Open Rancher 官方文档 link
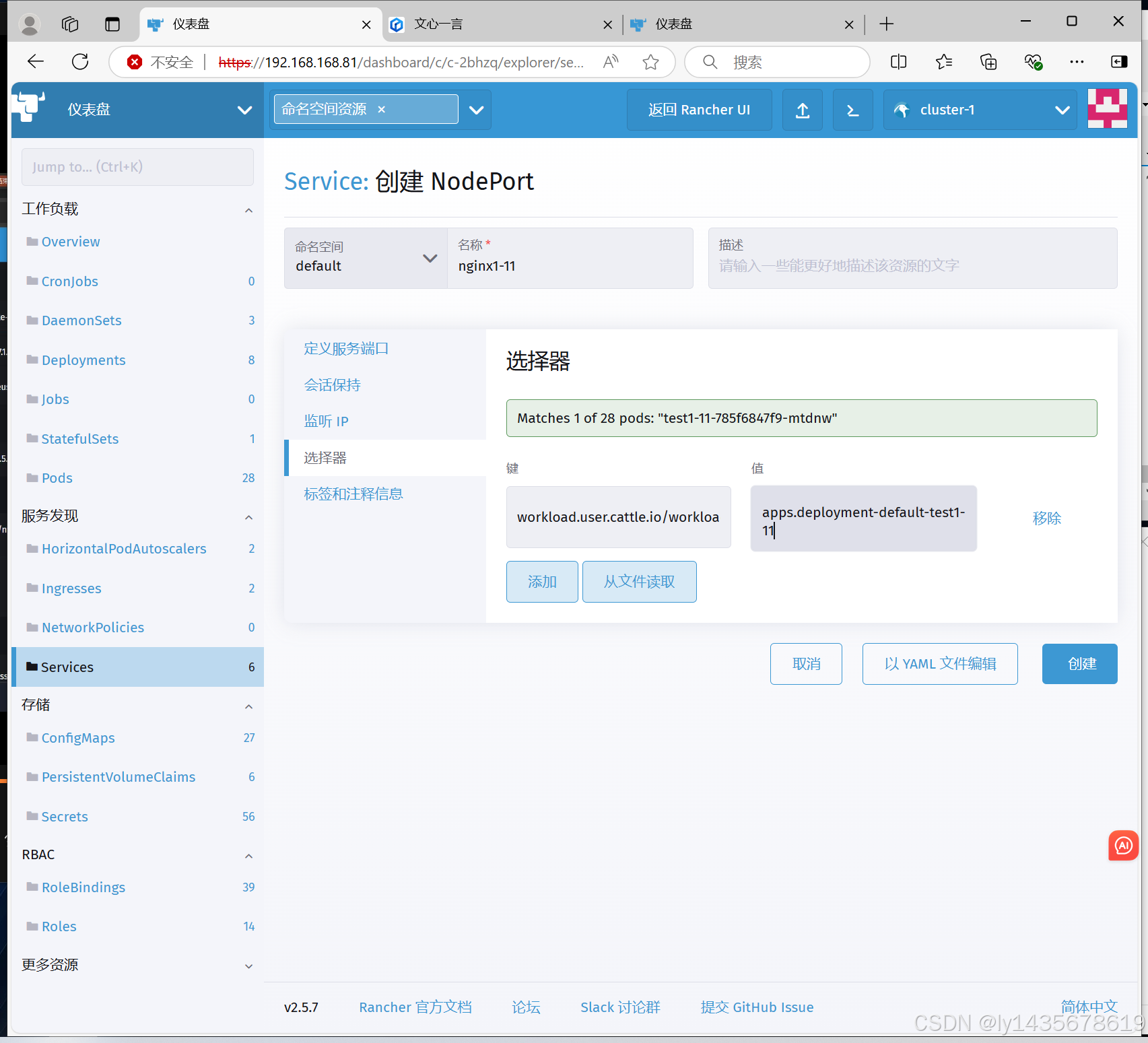 tap(415, 1007)
